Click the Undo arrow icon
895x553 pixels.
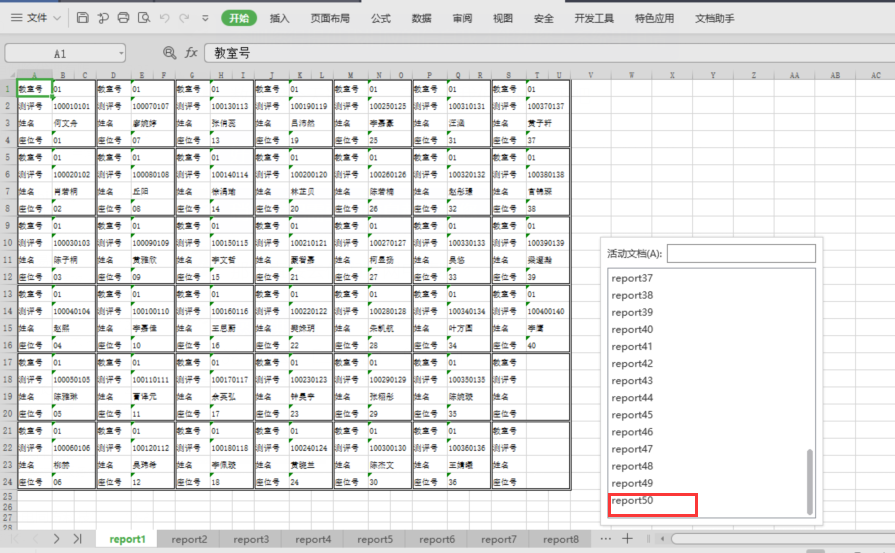(x=165, y=18)
